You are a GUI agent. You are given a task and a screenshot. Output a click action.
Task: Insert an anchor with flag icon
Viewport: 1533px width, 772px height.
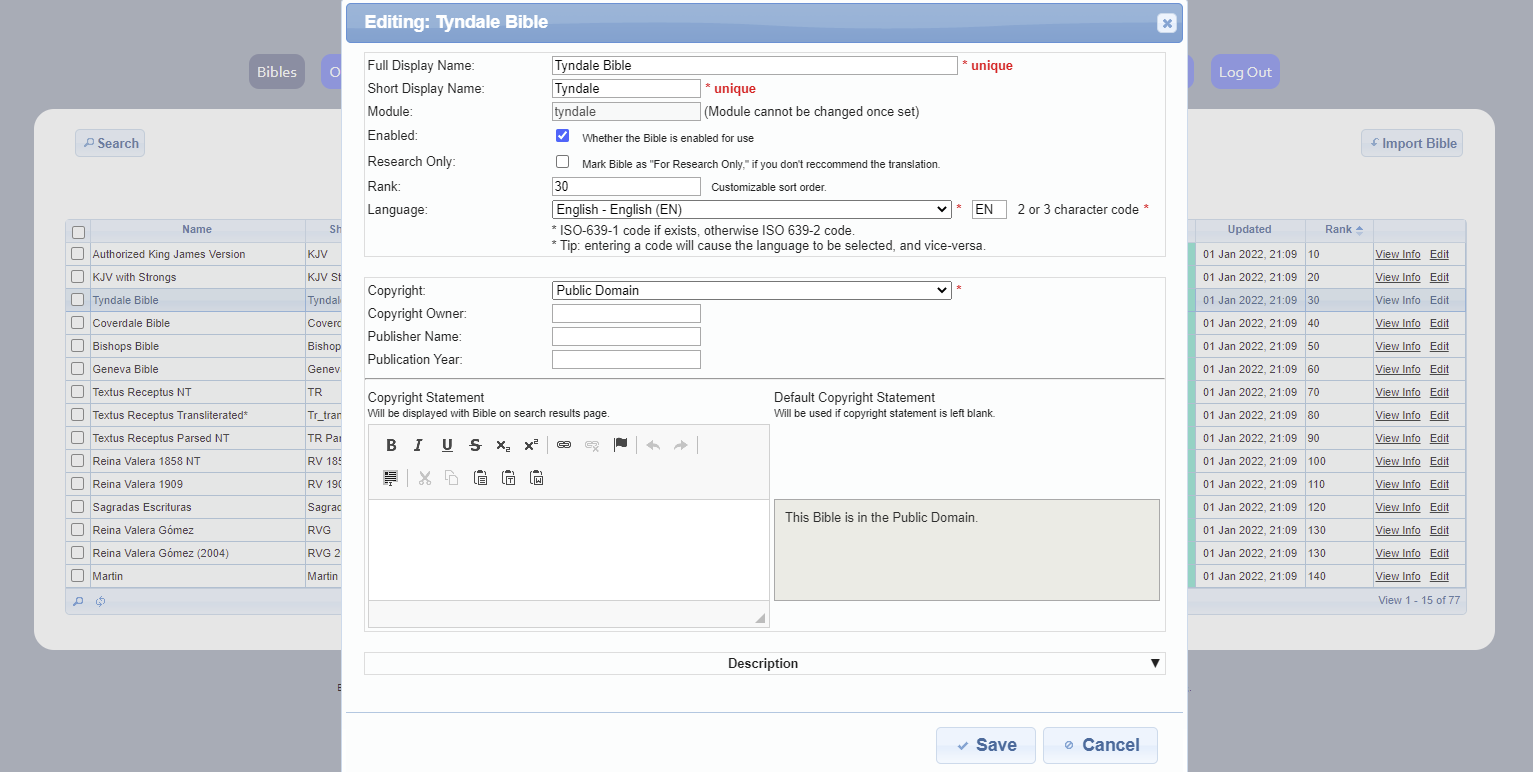[x=620, y=445]
